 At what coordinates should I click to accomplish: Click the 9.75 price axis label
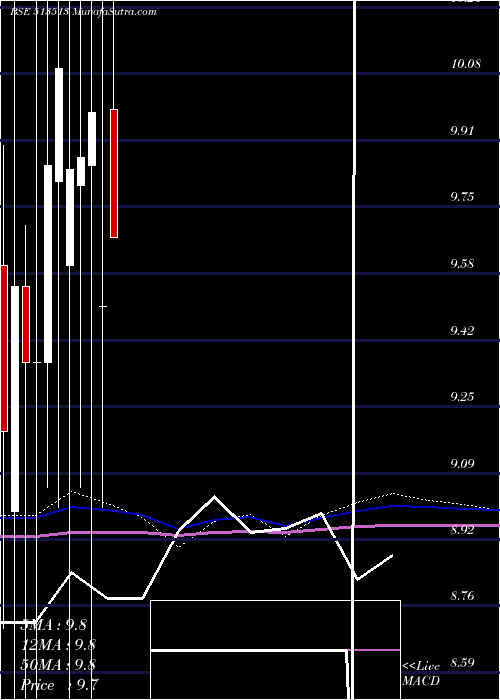point(463,197)
